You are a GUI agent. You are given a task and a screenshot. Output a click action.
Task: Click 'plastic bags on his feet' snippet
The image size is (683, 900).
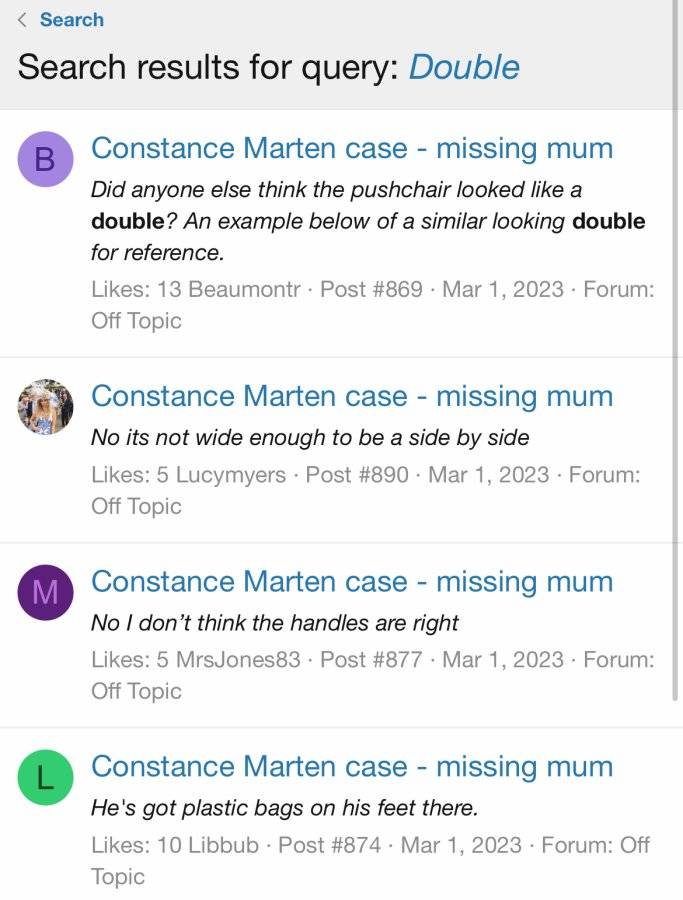(284, 808)
